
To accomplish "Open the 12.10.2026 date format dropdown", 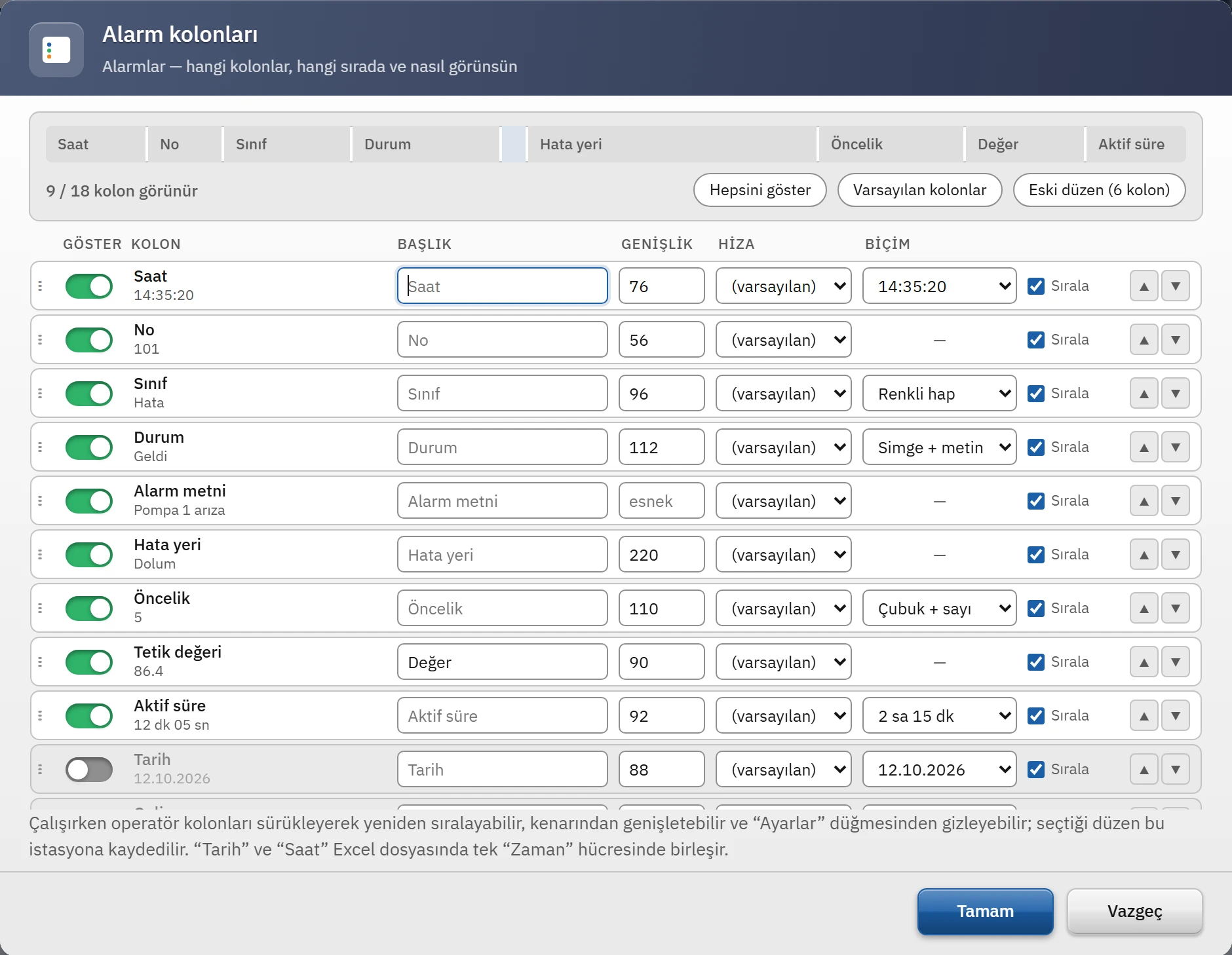I will pos(939,770).
